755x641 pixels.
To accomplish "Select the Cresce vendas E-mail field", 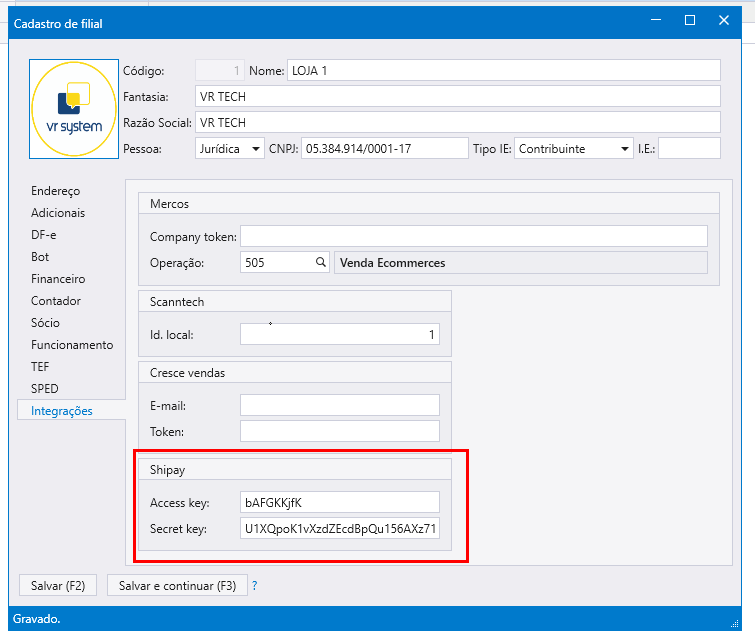I will coord(339,405).
